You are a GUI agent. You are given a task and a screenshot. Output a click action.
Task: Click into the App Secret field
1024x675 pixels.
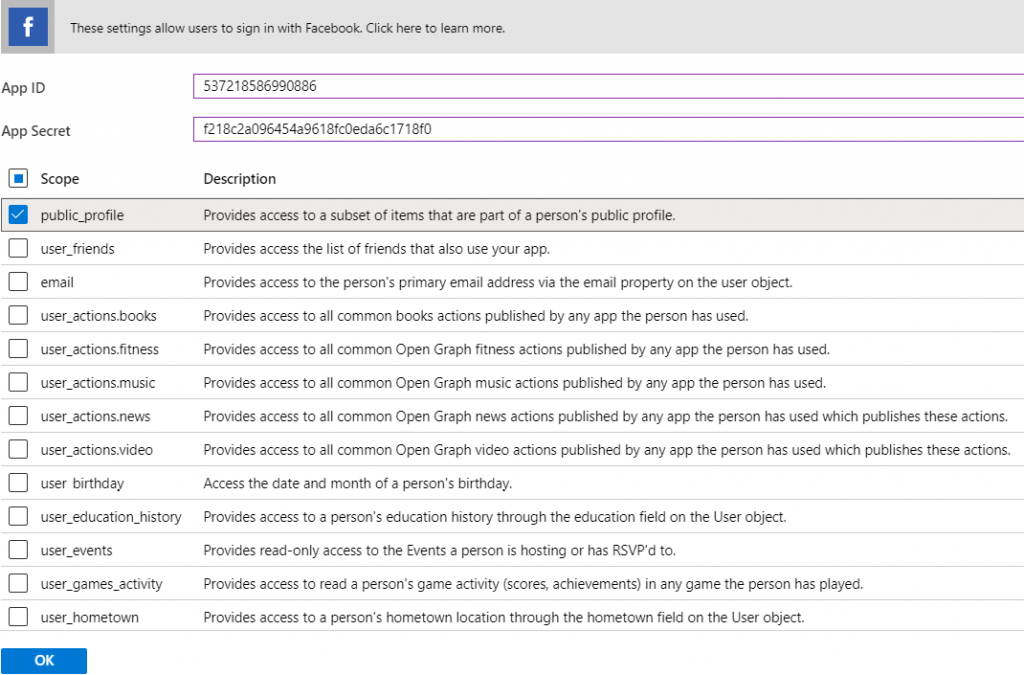[x=607, y=130]
